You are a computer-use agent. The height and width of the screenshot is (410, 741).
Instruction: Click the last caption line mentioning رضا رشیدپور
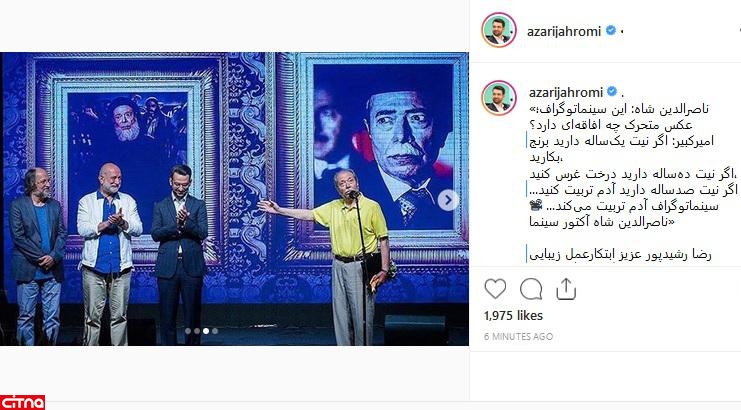tap(620, 255)
